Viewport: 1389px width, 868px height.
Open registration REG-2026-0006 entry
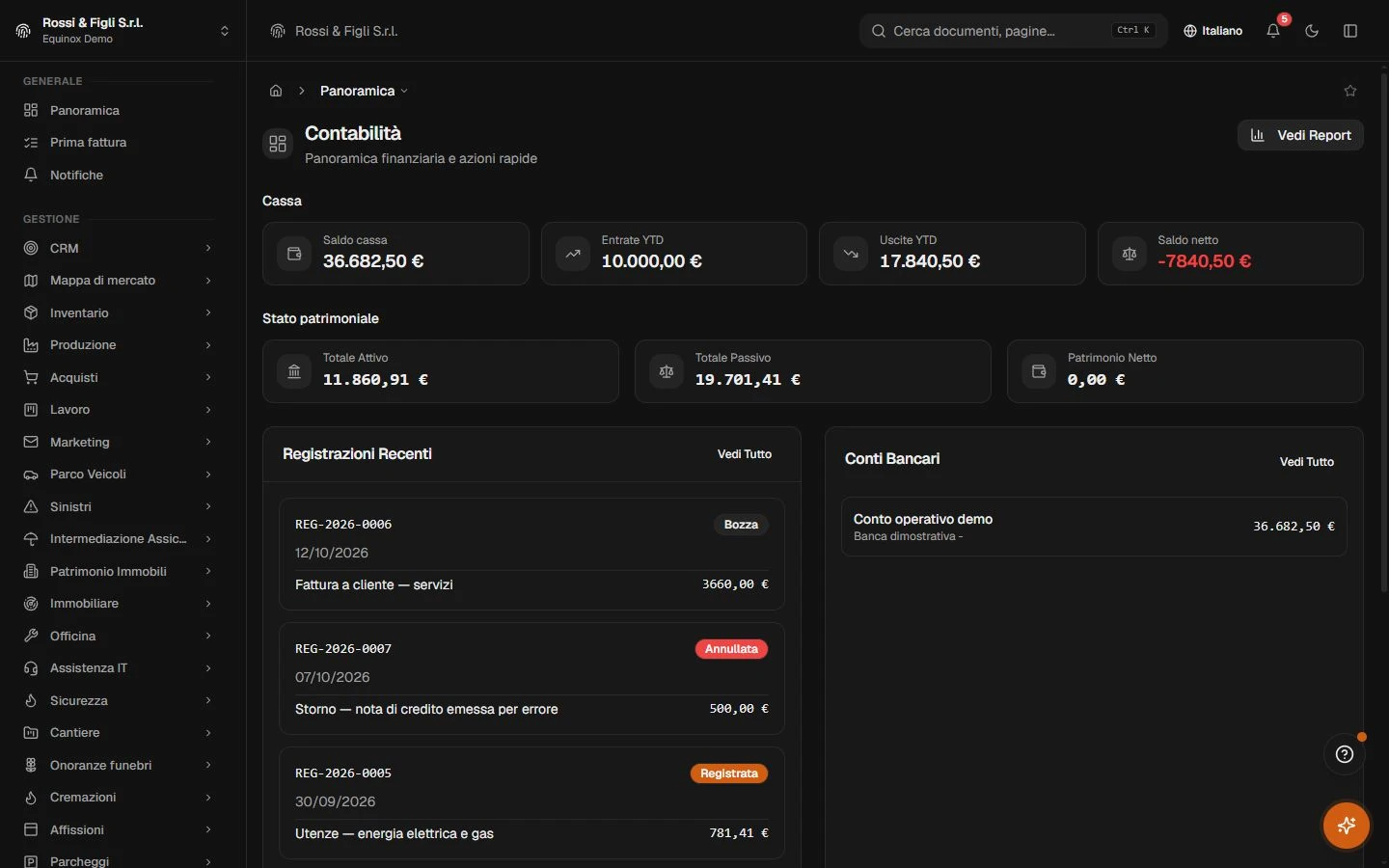point(531,554)
